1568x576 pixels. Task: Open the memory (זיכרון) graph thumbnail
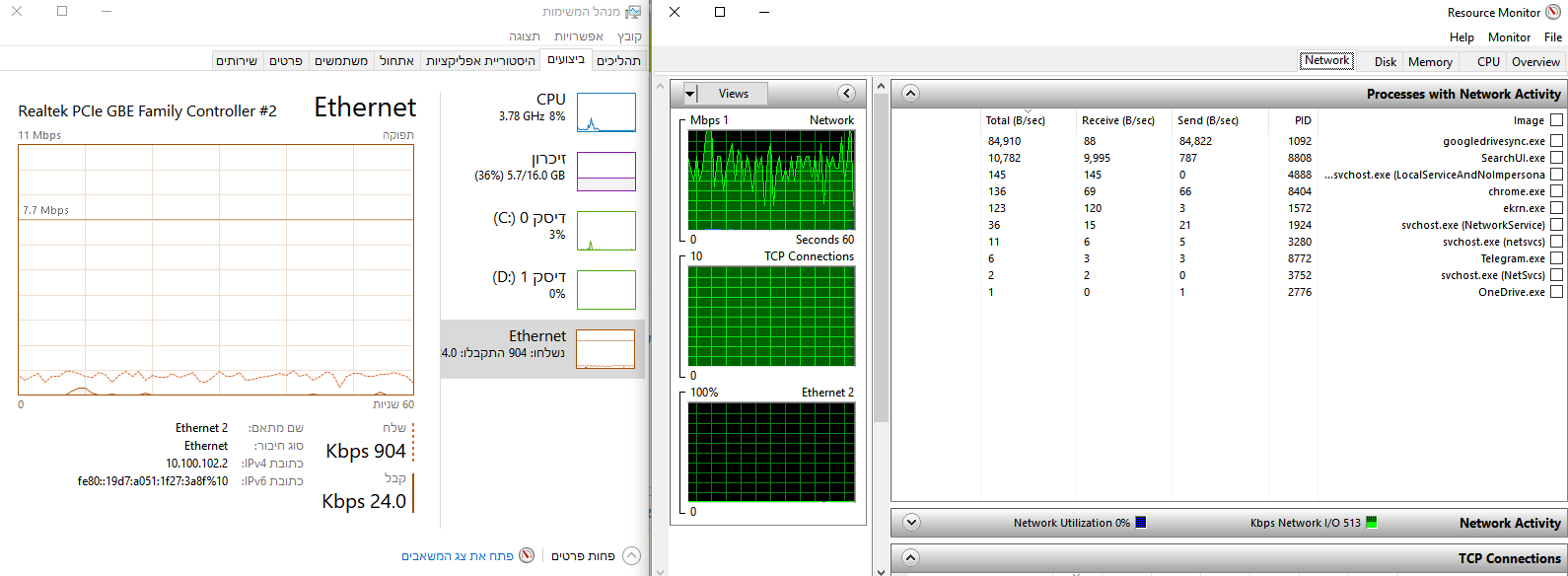pyautogui.click(x=606, y=172)
